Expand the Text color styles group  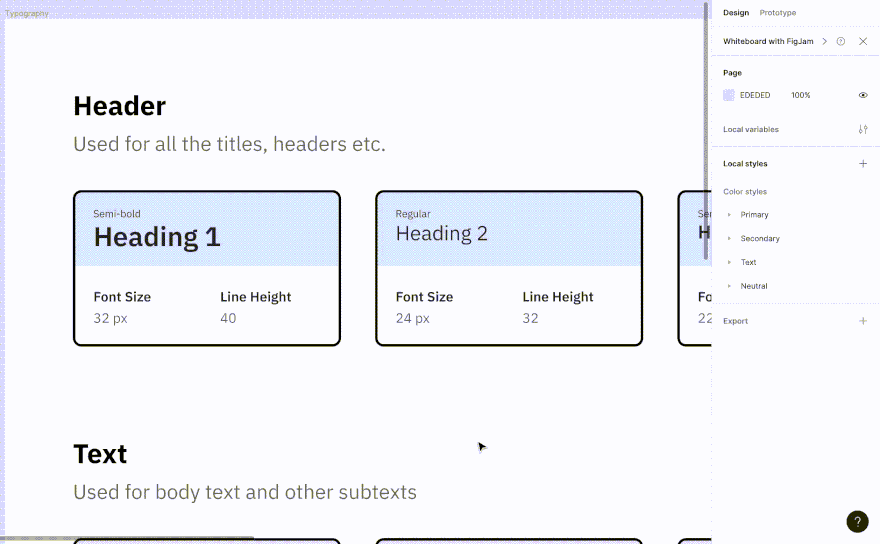coord(729,262)
